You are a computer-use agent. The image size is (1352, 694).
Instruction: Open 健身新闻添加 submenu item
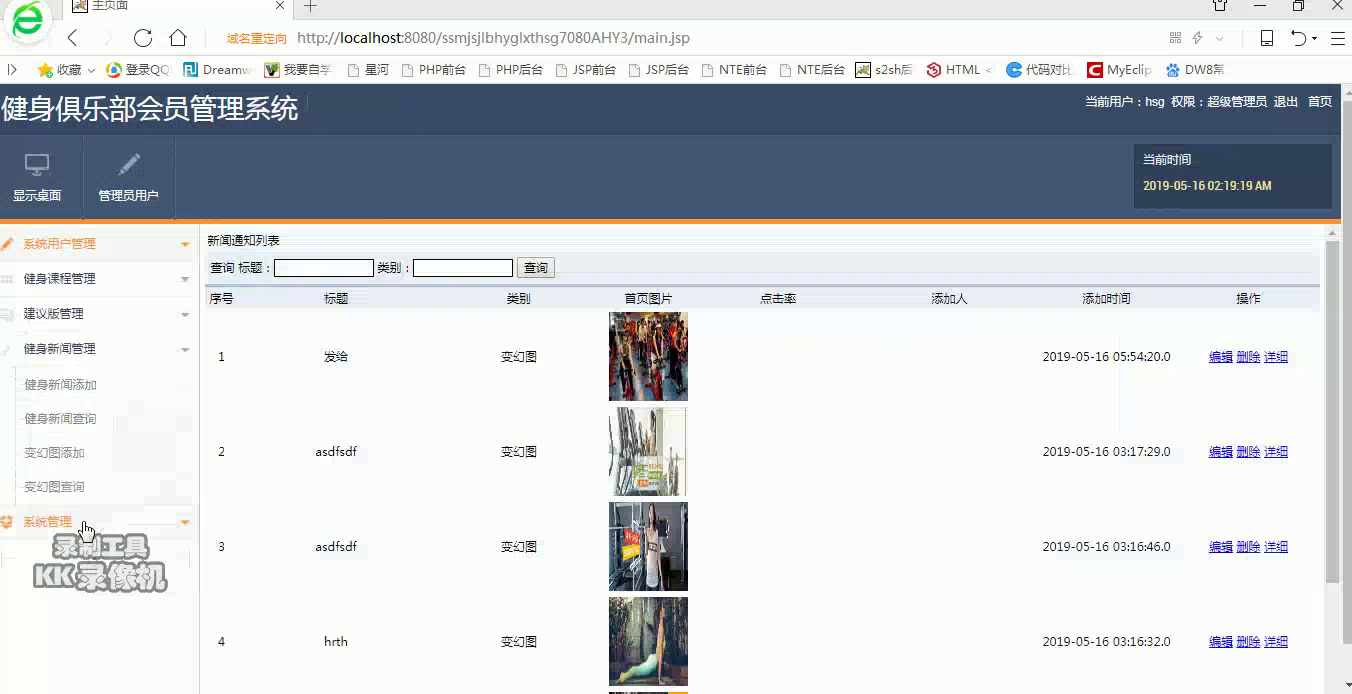click(60, 385)
